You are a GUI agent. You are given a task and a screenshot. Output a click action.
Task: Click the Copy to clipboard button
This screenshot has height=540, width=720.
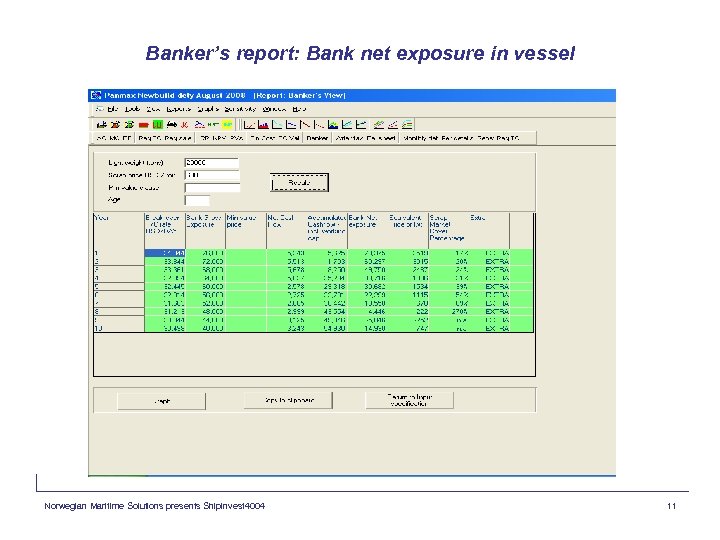click(288, 400)
